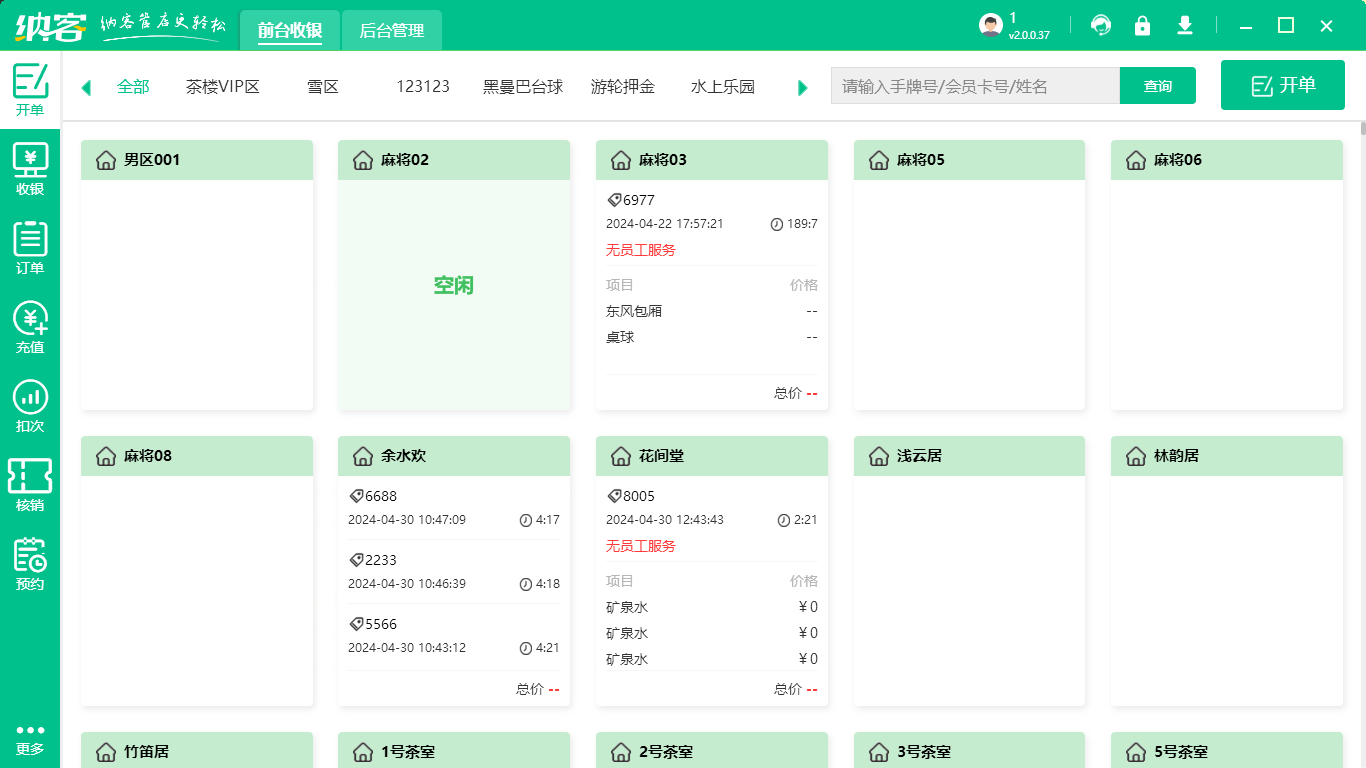This screenshot has width=1366, height=768.
Task: Click the member card search input field
Action: point(975,86)
